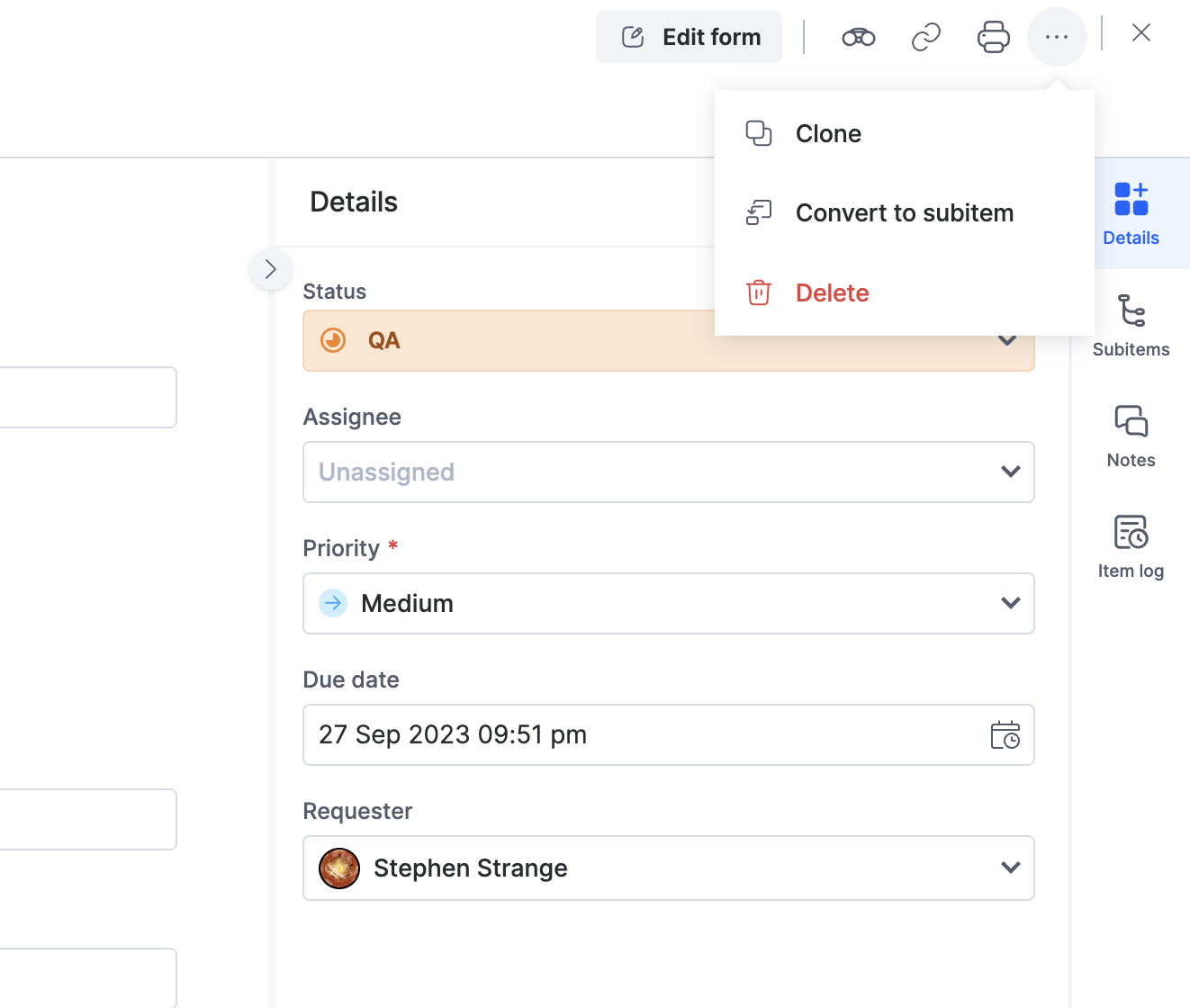This screenshot has width=1190, height=1008.
Task: Click the Priority label
Action: tap(341, 548)
